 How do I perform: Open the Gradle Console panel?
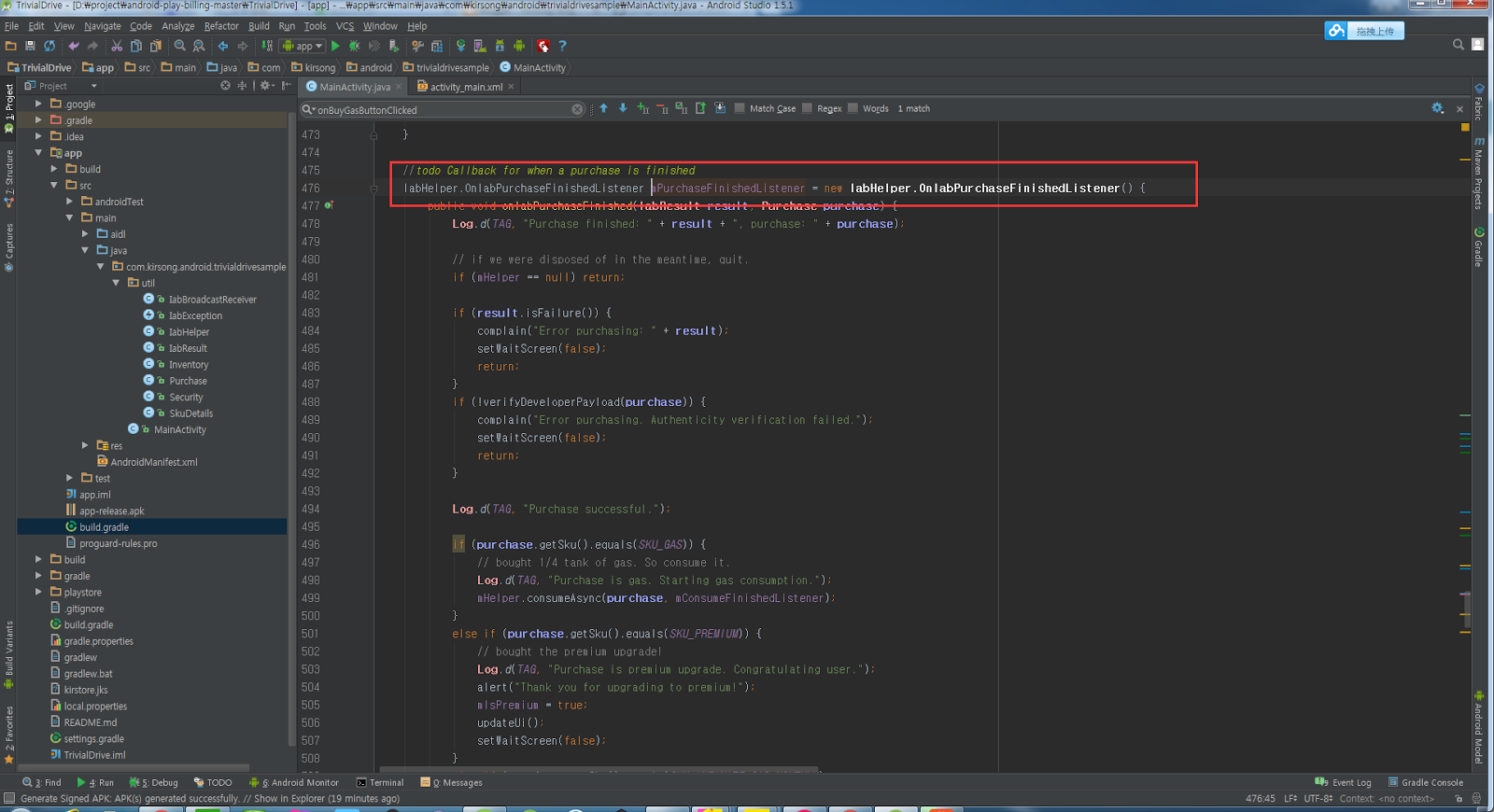point(1425,782)
